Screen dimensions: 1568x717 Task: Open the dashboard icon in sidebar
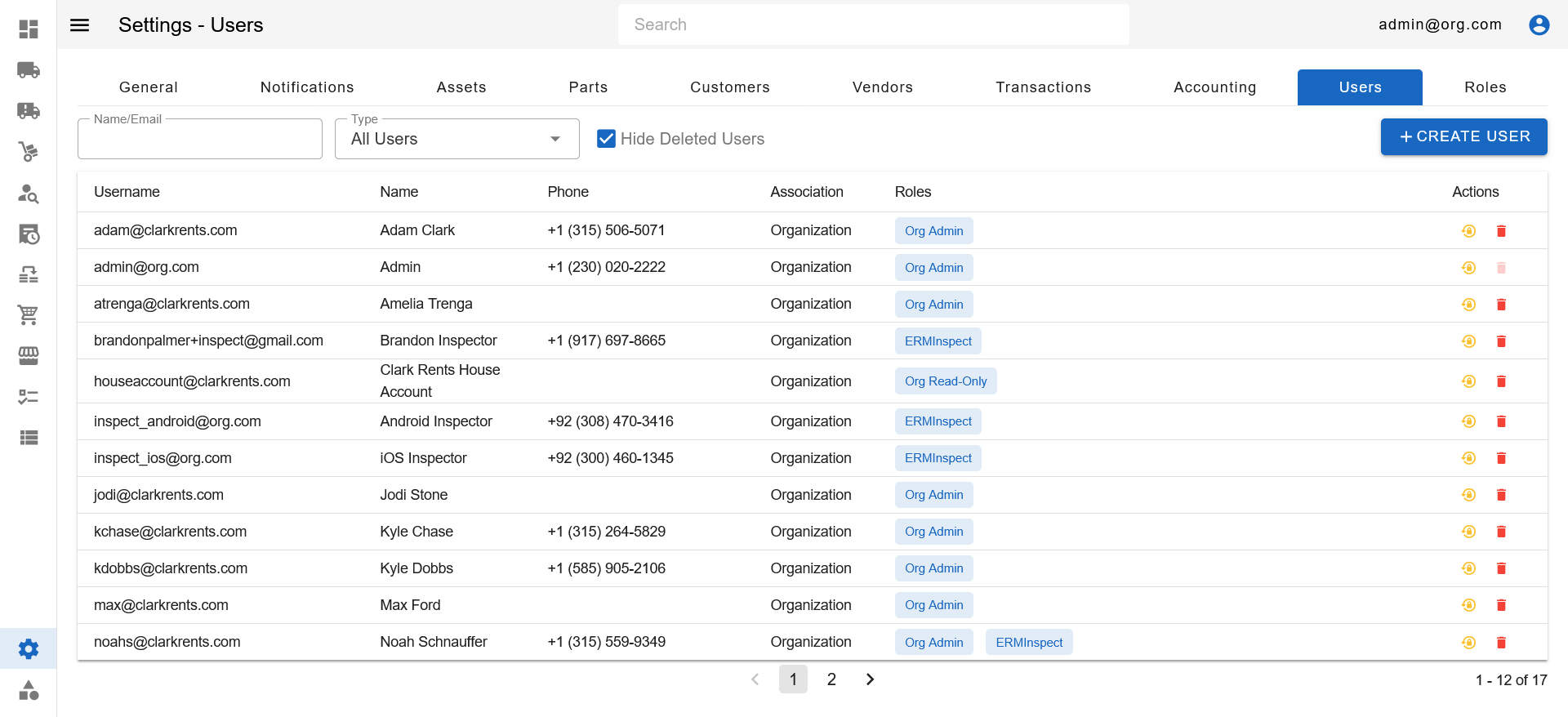pyautogui.click(x=29, y=29)
